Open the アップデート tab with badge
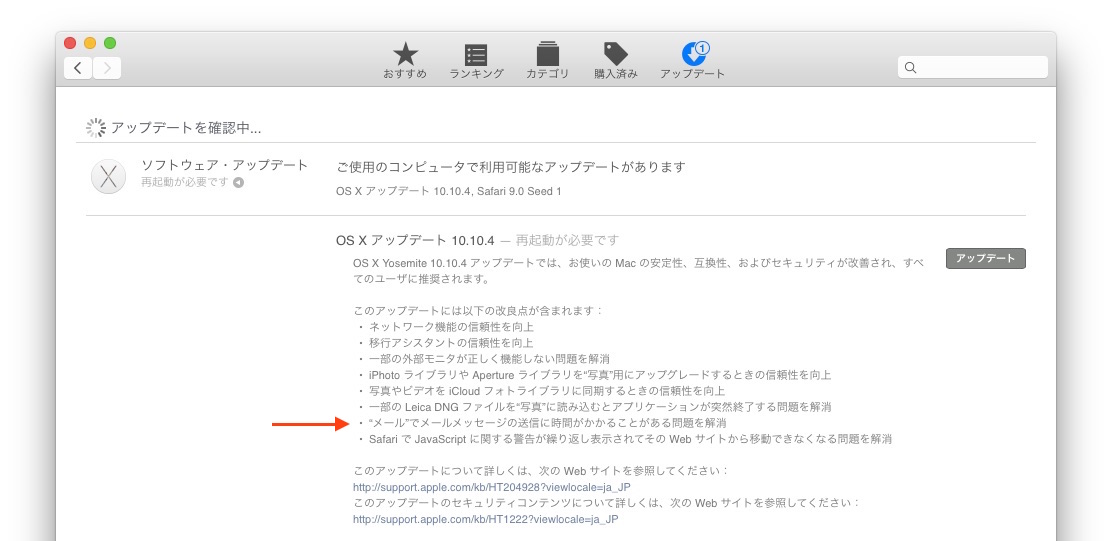 point(692,60)
